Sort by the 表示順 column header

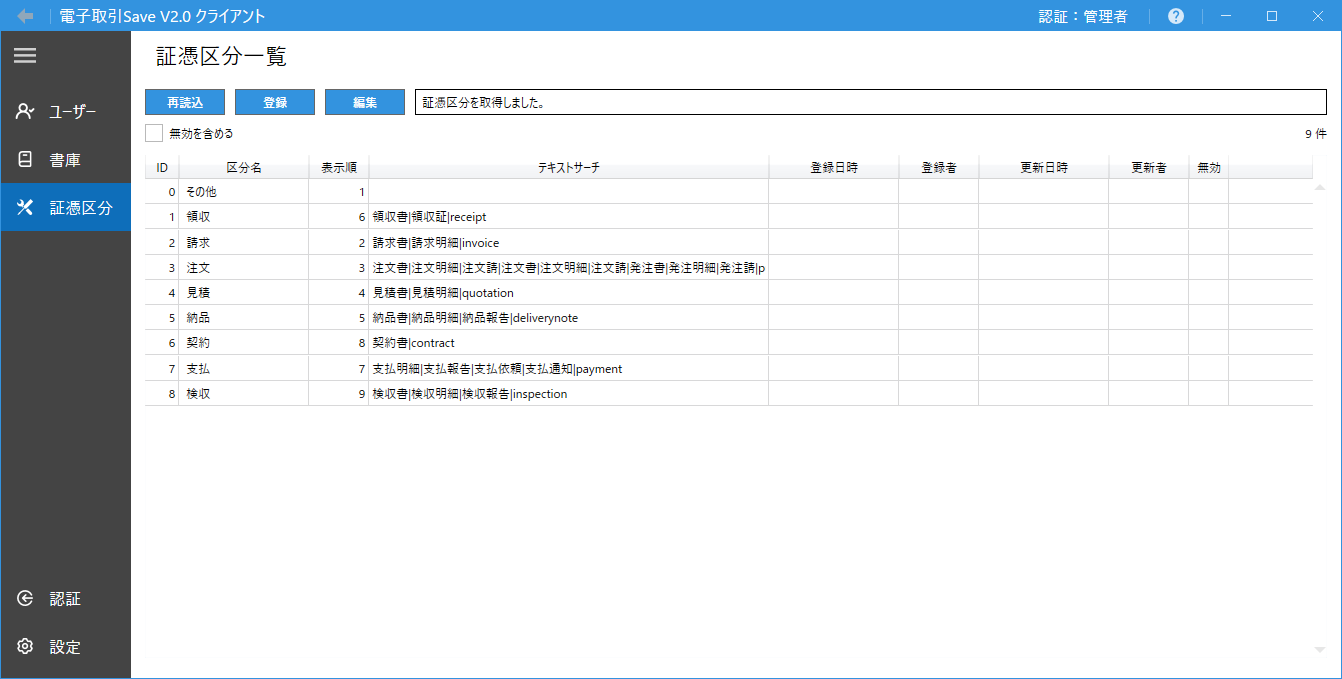coord(338,168)
